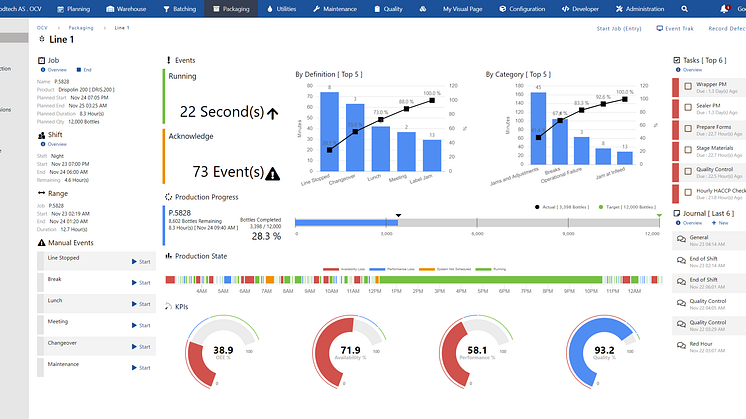Check the Wrapper PM task checkbox

pos(687,87)
